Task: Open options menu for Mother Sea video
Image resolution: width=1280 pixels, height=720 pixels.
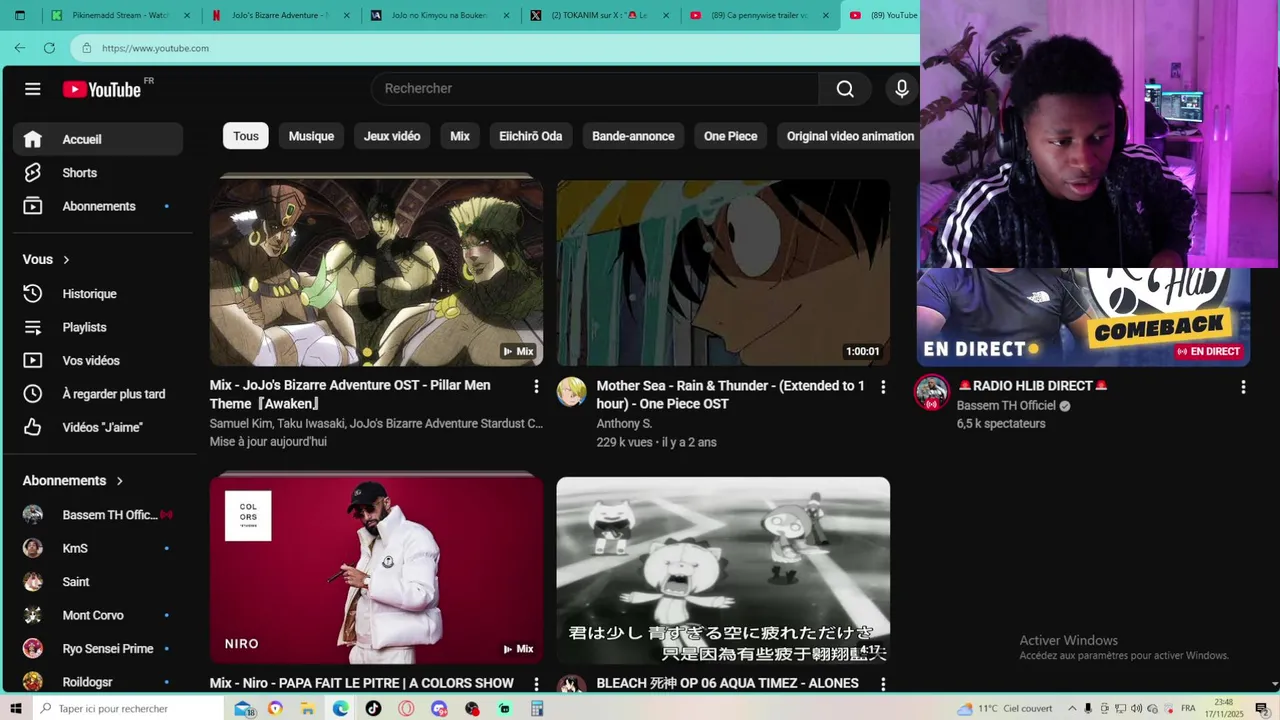Action: tap(883, 386)
